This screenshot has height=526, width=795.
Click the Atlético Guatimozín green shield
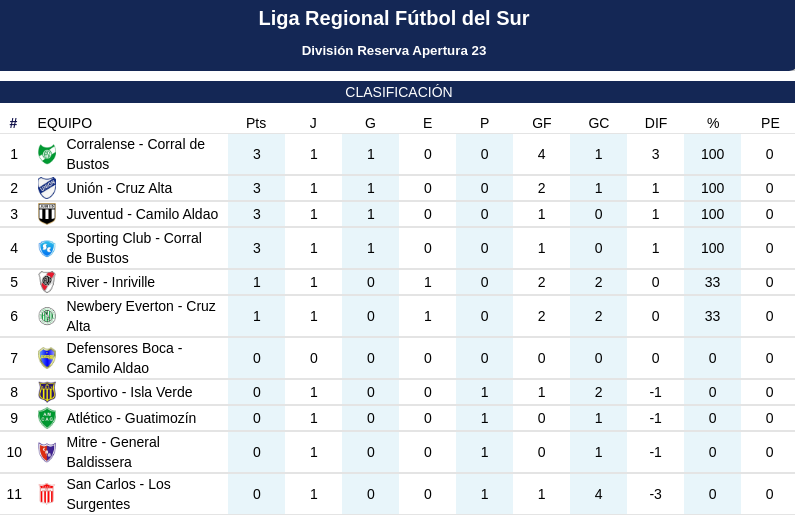tap(47, 418)
